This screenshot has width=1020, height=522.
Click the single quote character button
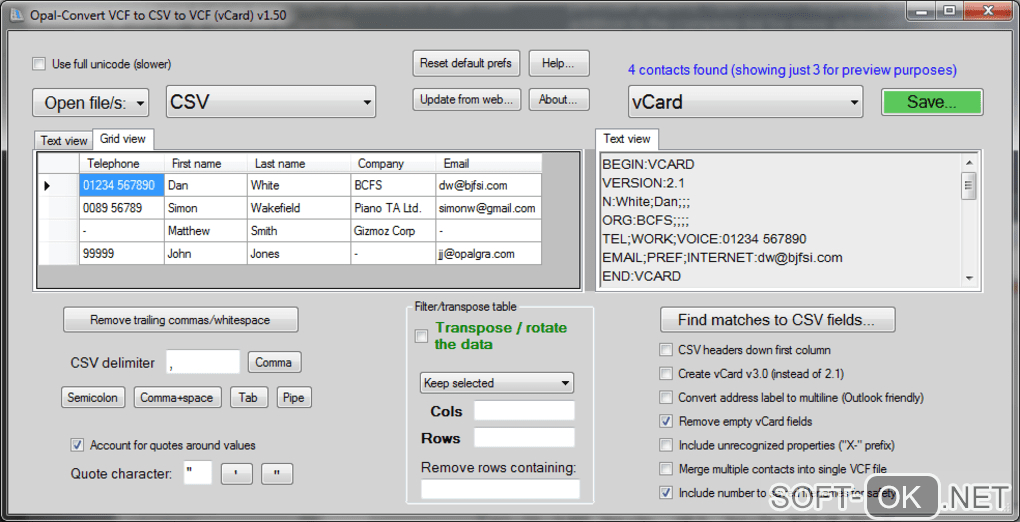[x=237, y=474]
